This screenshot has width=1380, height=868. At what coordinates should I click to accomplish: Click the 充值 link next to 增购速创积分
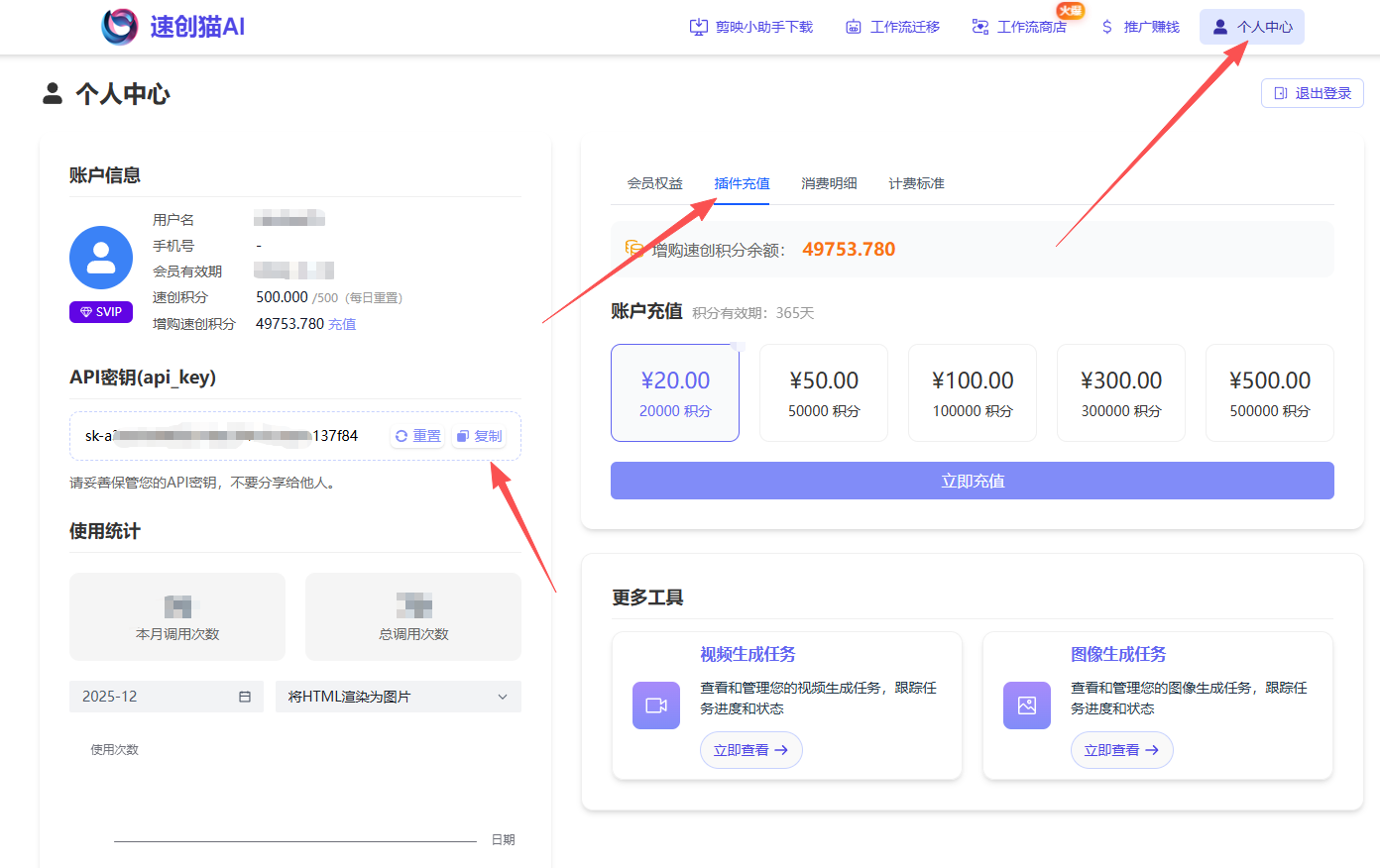[342, 323]
